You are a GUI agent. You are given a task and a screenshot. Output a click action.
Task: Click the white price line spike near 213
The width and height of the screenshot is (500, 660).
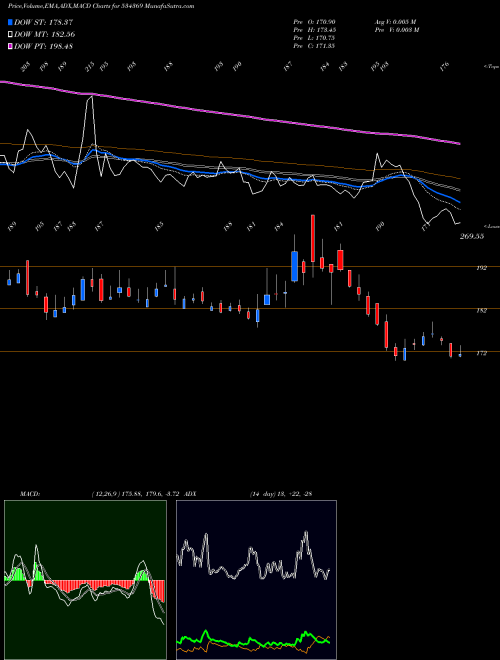[90, 99]
